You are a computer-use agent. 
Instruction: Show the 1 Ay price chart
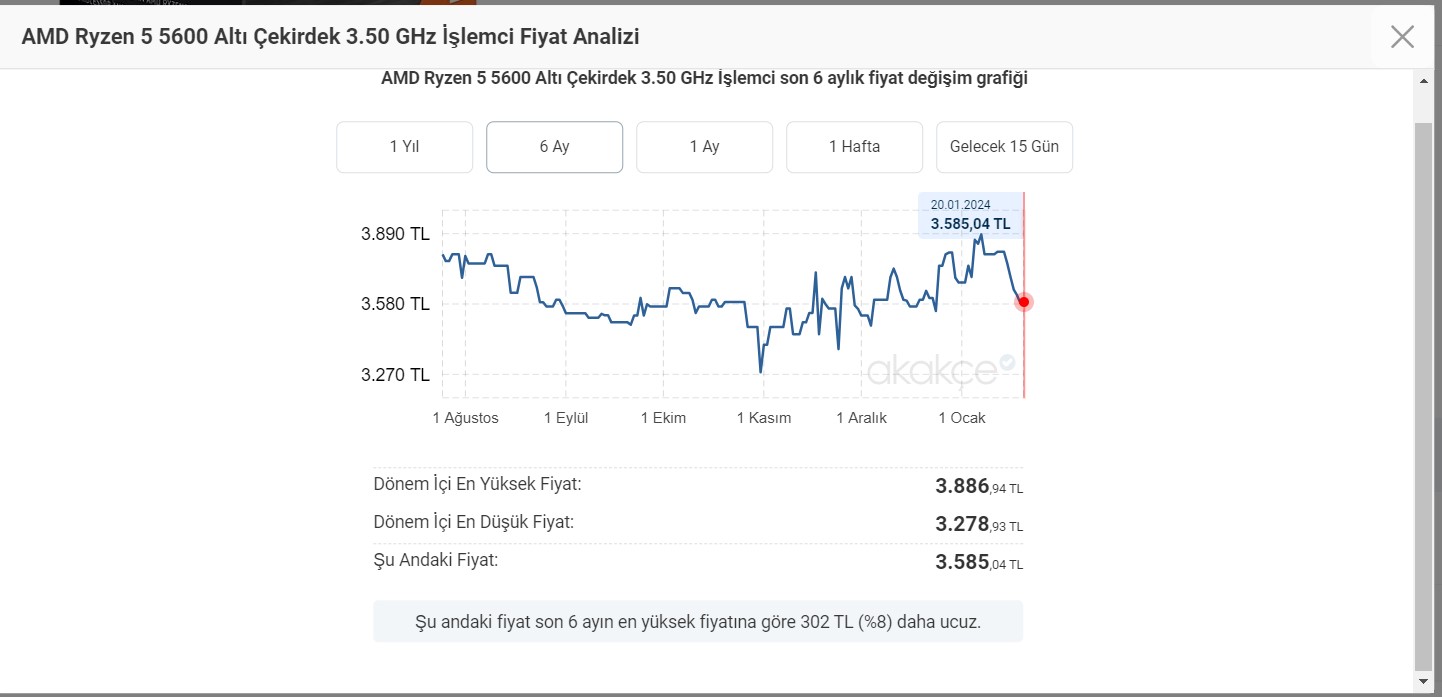coord(704,147)
